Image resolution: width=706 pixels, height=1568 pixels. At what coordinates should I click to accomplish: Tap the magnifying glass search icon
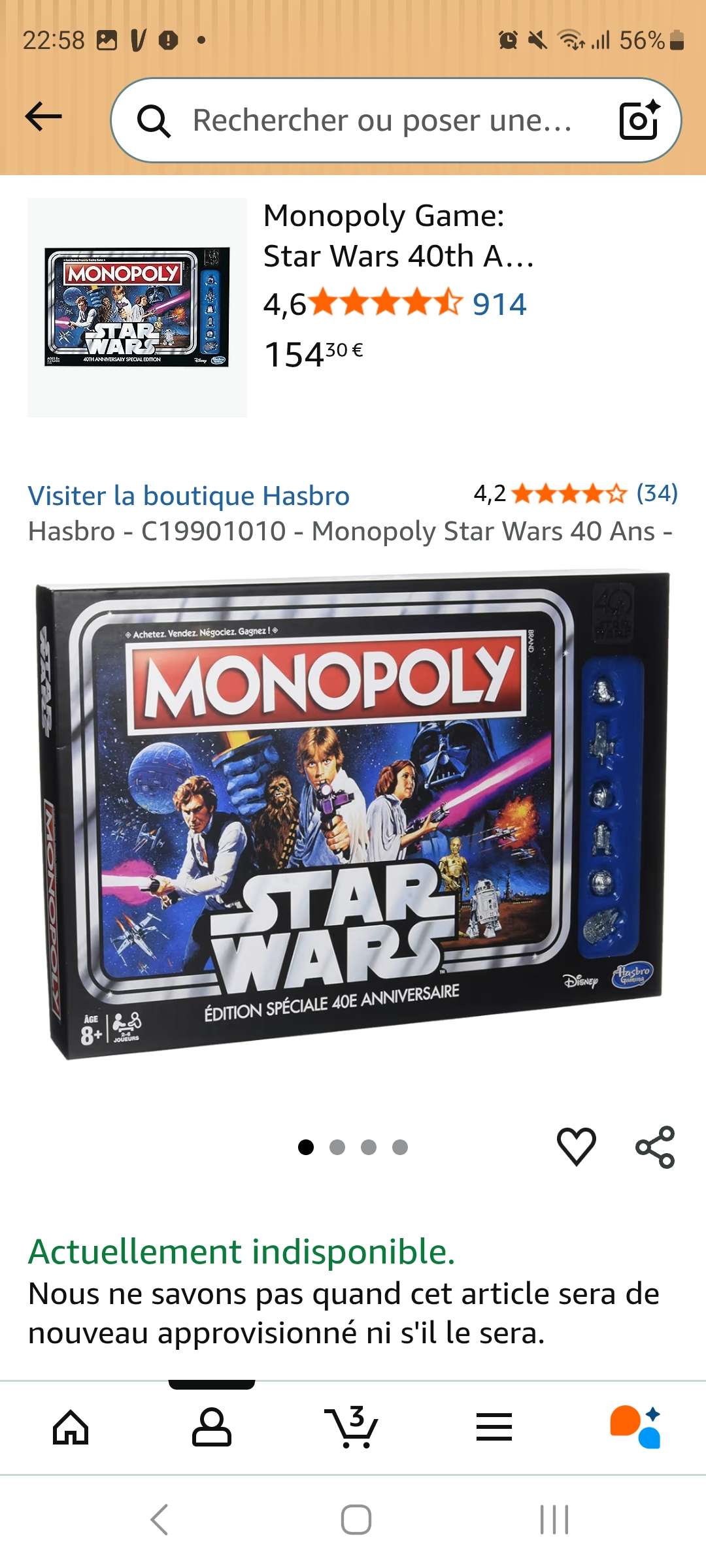(x=154, y=121)
